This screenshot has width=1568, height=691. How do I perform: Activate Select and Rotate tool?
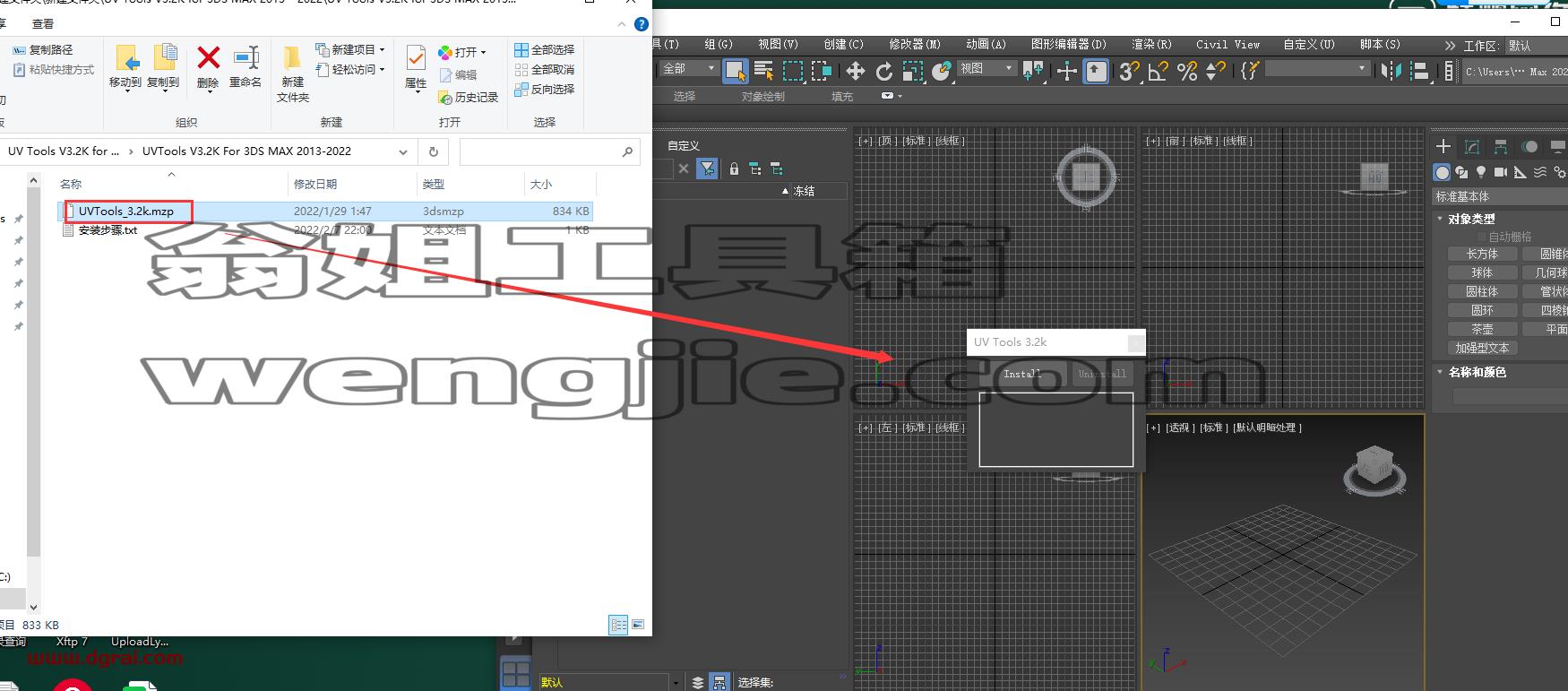(x=884, y=71)
